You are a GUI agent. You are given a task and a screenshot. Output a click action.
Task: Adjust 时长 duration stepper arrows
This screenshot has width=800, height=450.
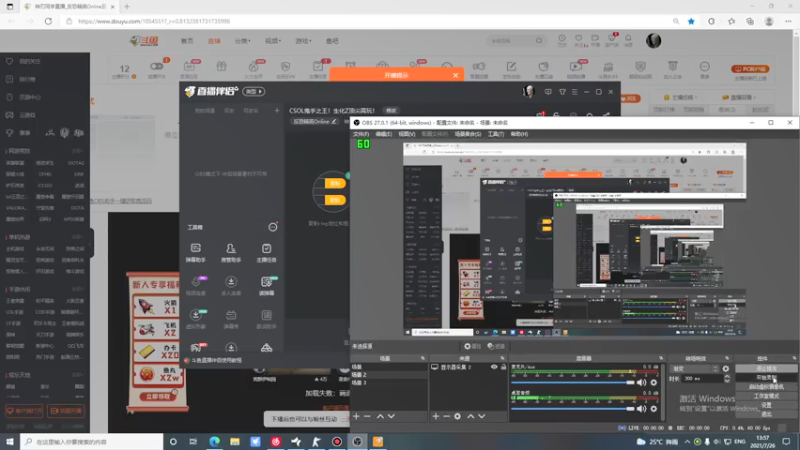coord(727,379)
